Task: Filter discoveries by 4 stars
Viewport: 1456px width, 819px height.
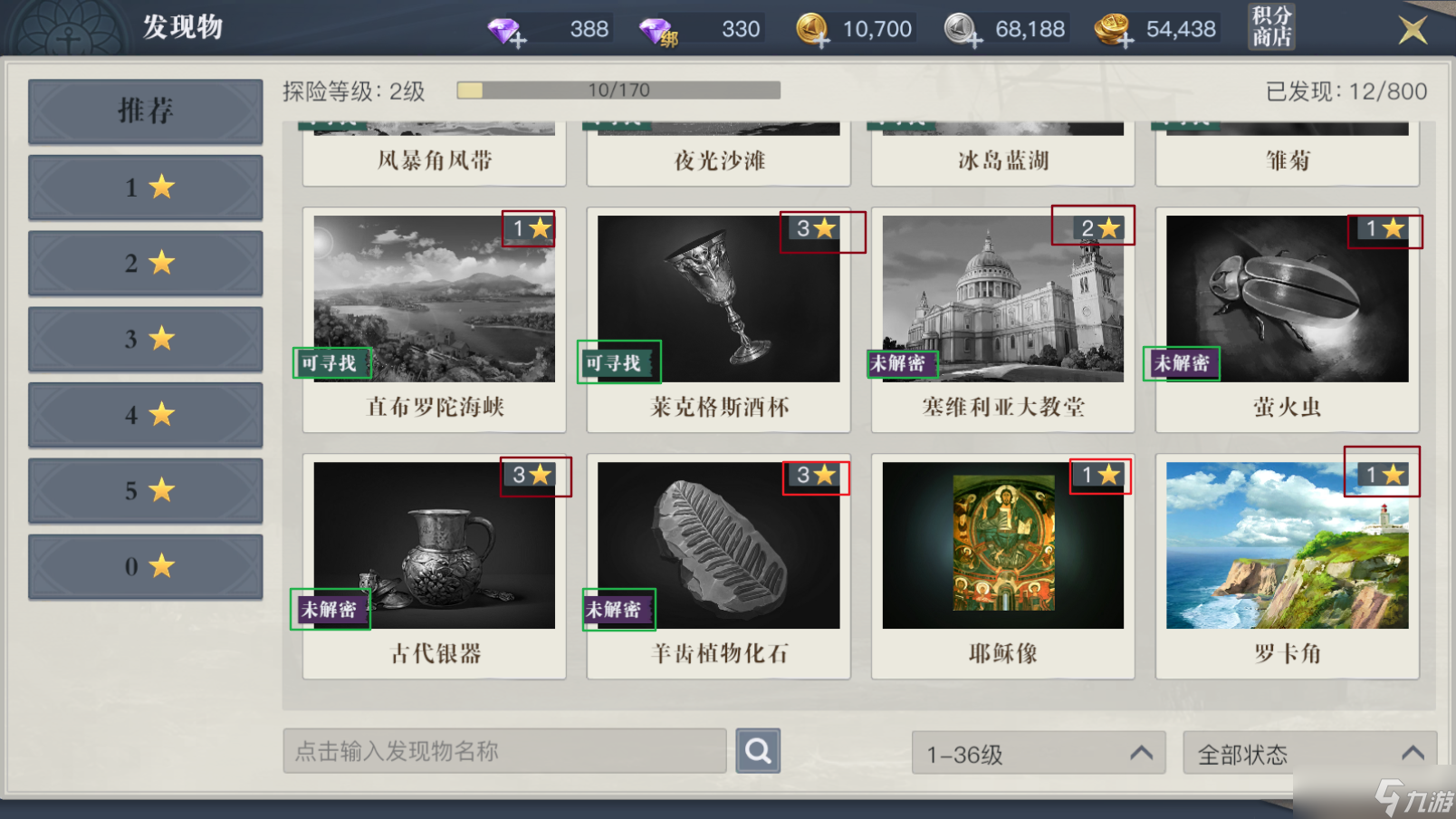Action: (146, 415)
